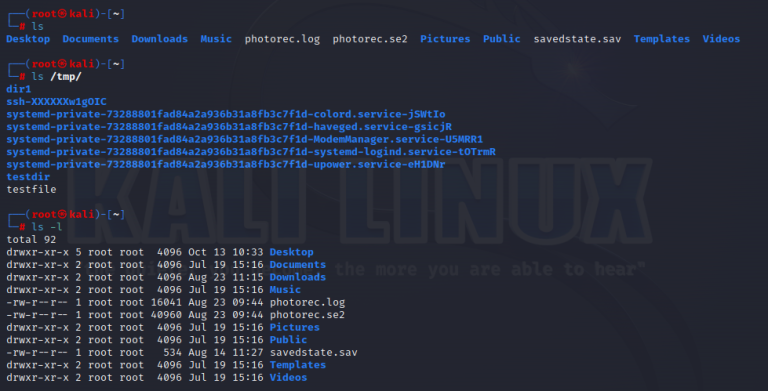Click the 'ls /tmp/' command text
The image size is (768, 391).
point(56,77)
